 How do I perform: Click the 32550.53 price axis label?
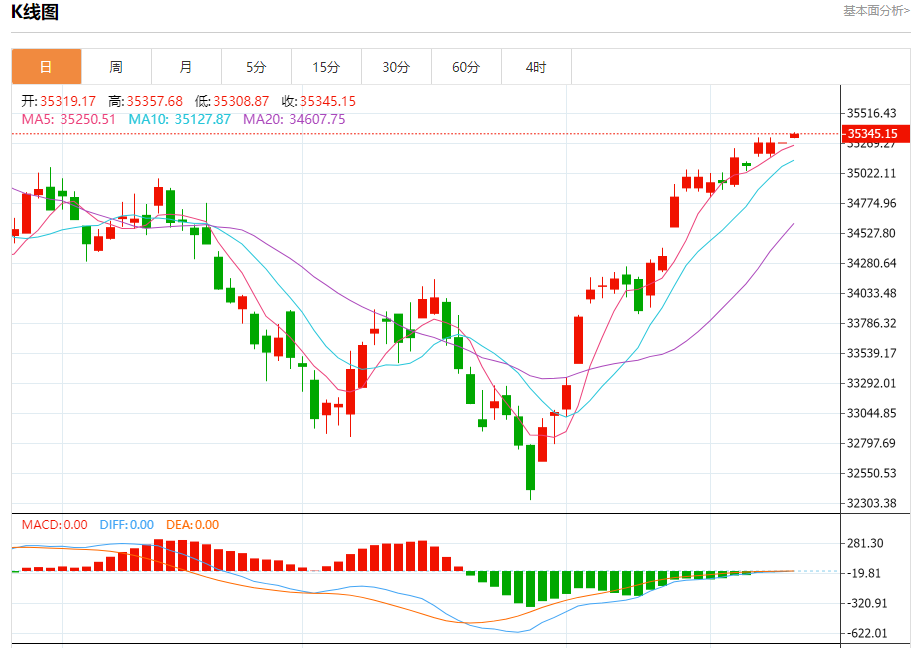872,473
